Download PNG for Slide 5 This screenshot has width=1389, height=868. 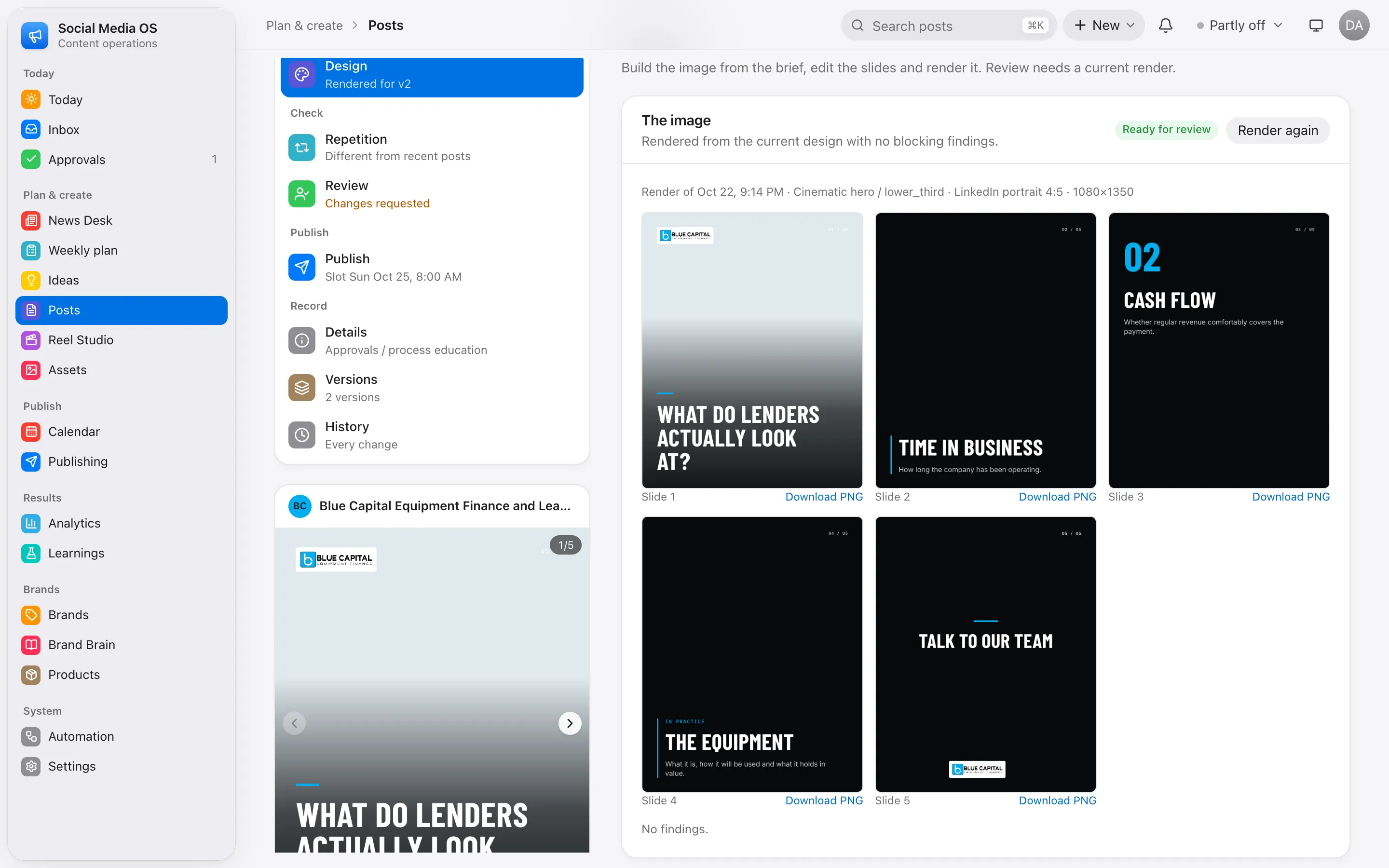[x=1057, y=800]
